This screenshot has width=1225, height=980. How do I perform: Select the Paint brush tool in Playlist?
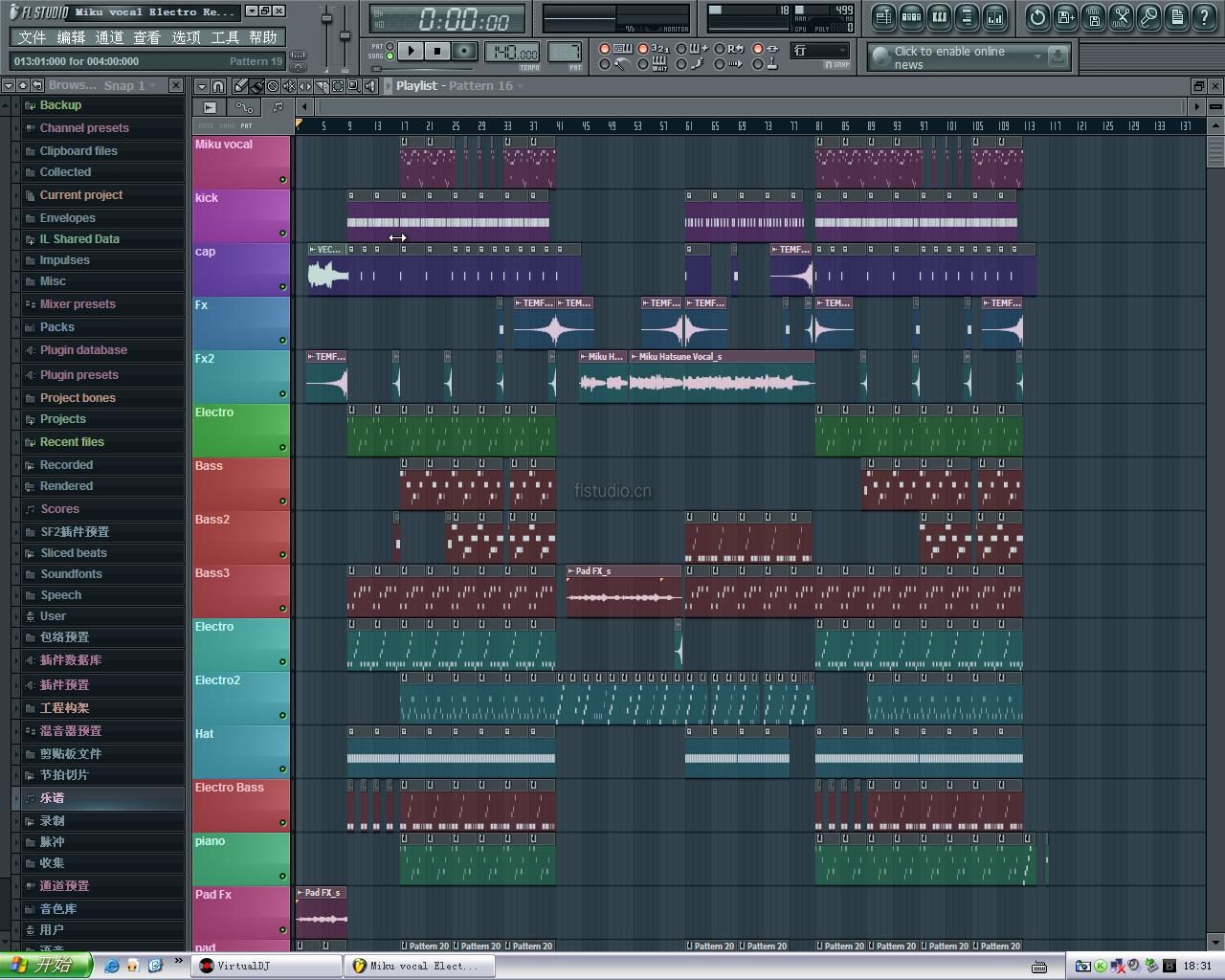tap(256, 86)
